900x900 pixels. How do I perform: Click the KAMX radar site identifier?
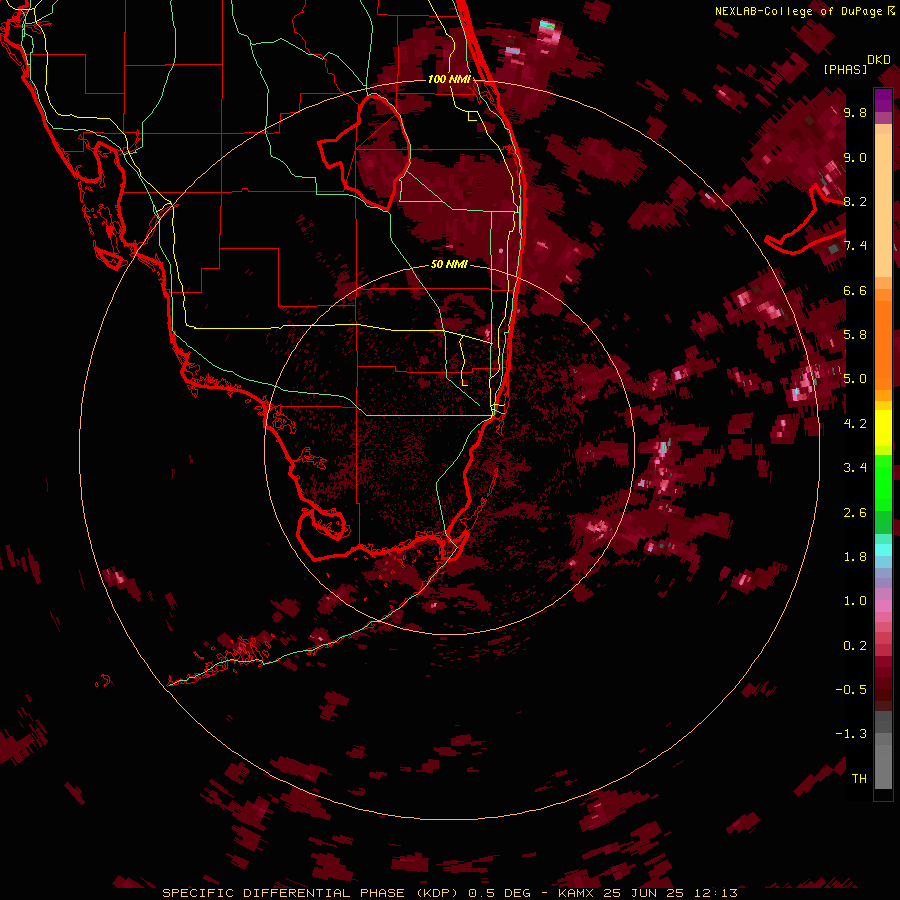(577, 893)
